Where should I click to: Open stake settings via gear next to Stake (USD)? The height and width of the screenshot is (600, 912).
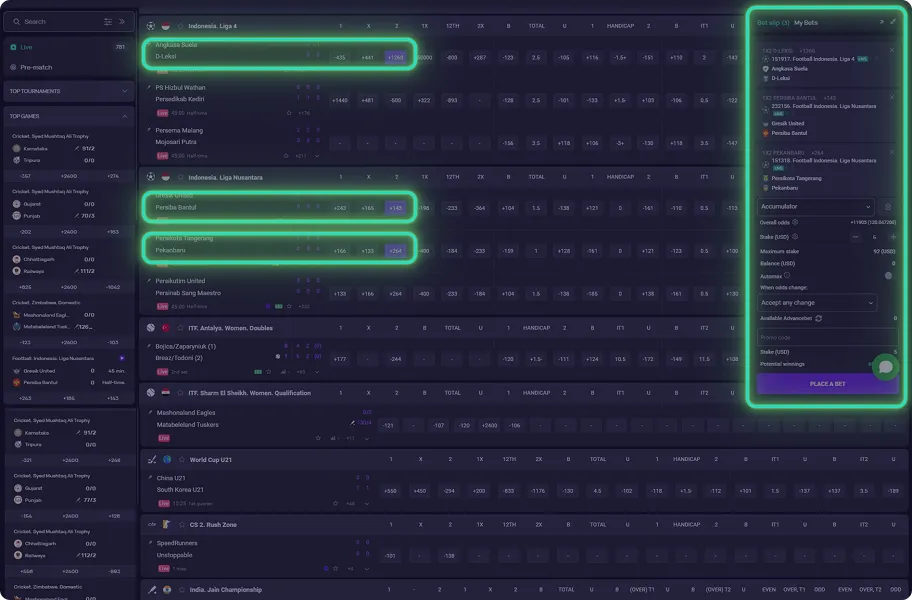coord(793,235)
